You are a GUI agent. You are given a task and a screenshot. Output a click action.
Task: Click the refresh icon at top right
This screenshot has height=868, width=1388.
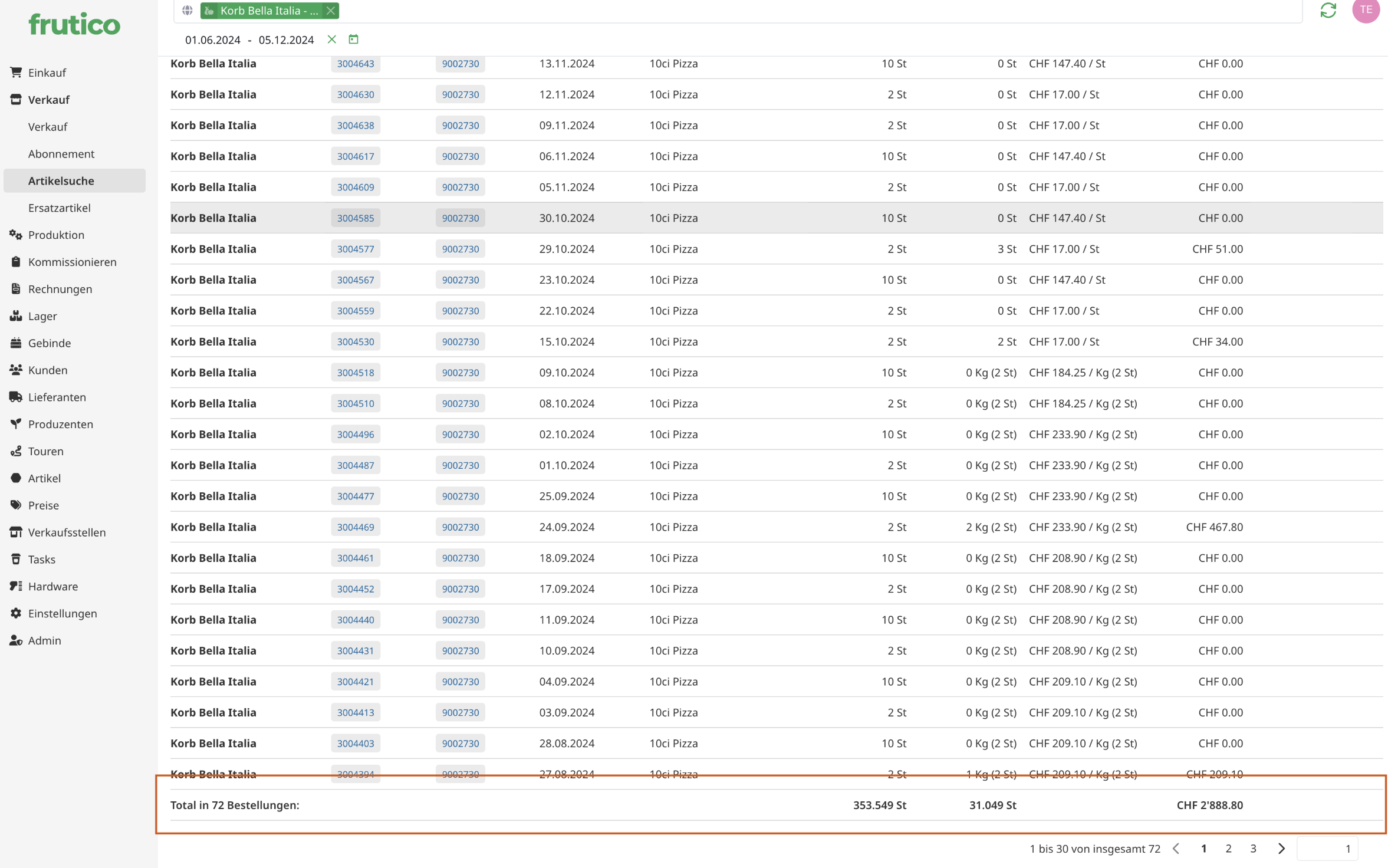click(1328, 10)
